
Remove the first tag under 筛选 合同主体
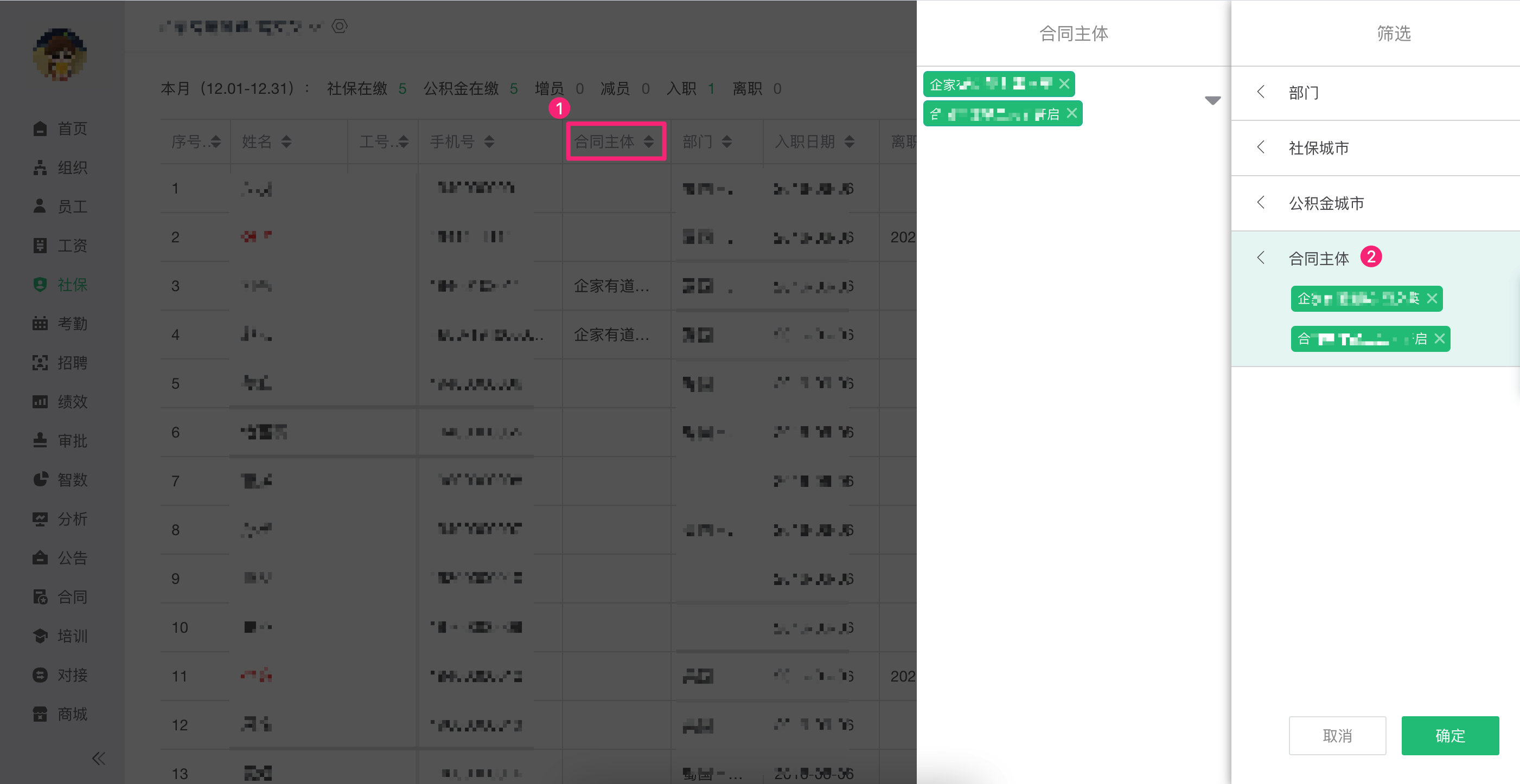pos(1432,299)
